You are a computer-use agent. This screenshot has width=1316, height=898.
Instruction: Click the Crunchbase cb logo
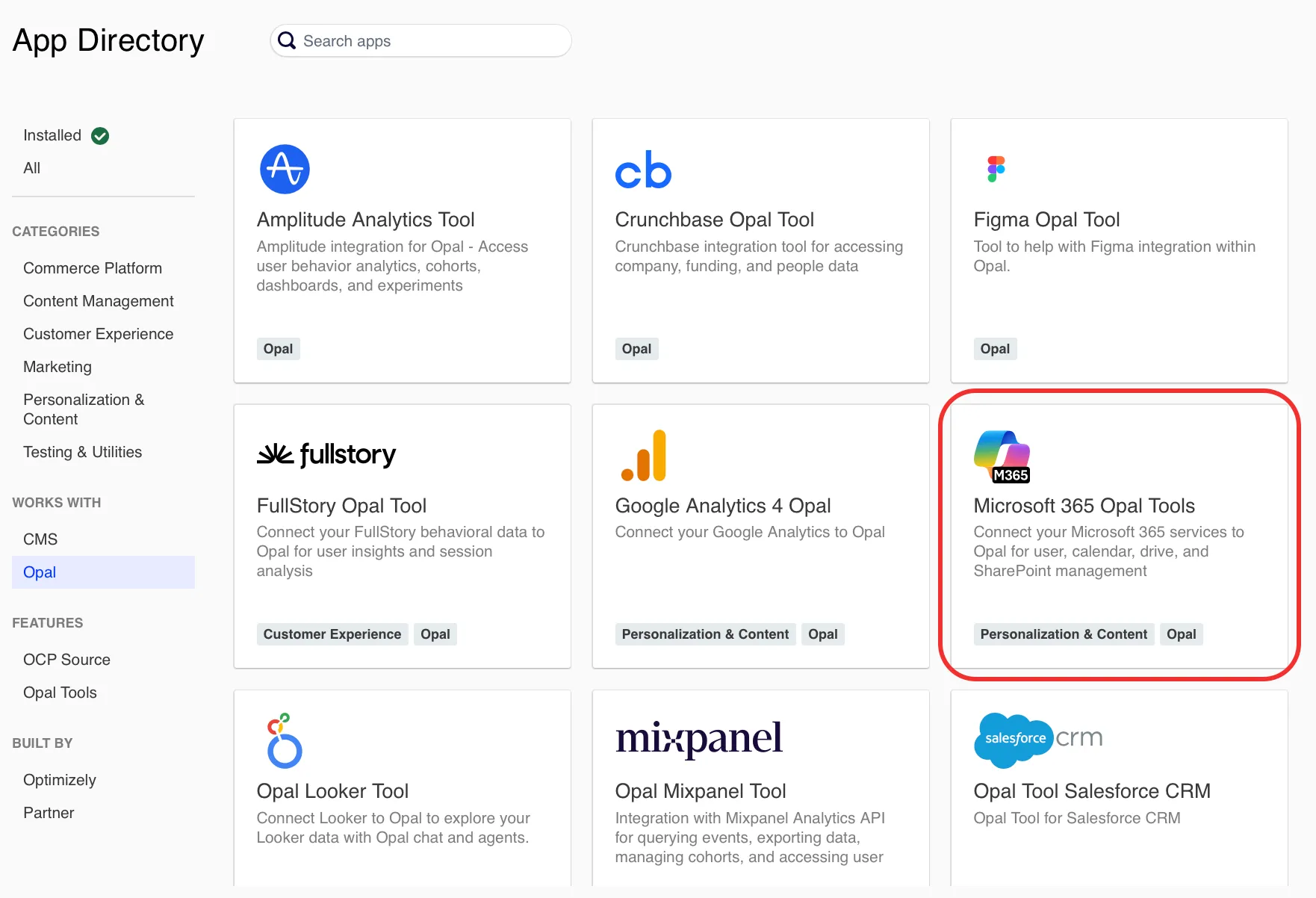pos(643,170)
